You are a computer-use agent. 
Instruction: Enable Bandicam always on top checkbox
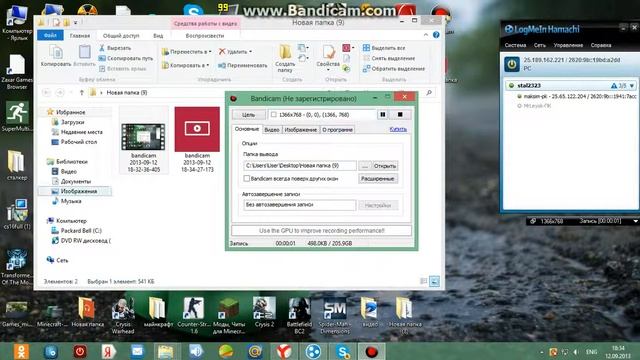pyautogui.click(x=247, y=178)
